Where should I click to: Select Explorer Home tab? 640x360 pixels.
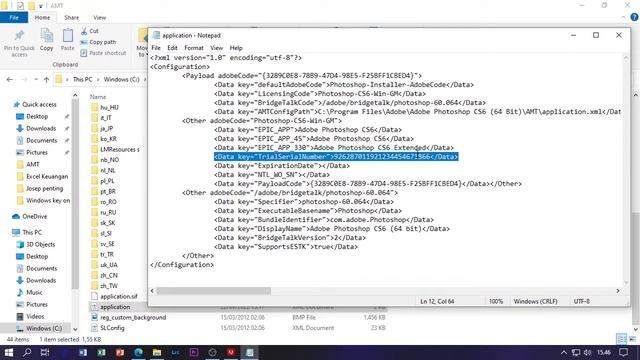pos(42,18)
